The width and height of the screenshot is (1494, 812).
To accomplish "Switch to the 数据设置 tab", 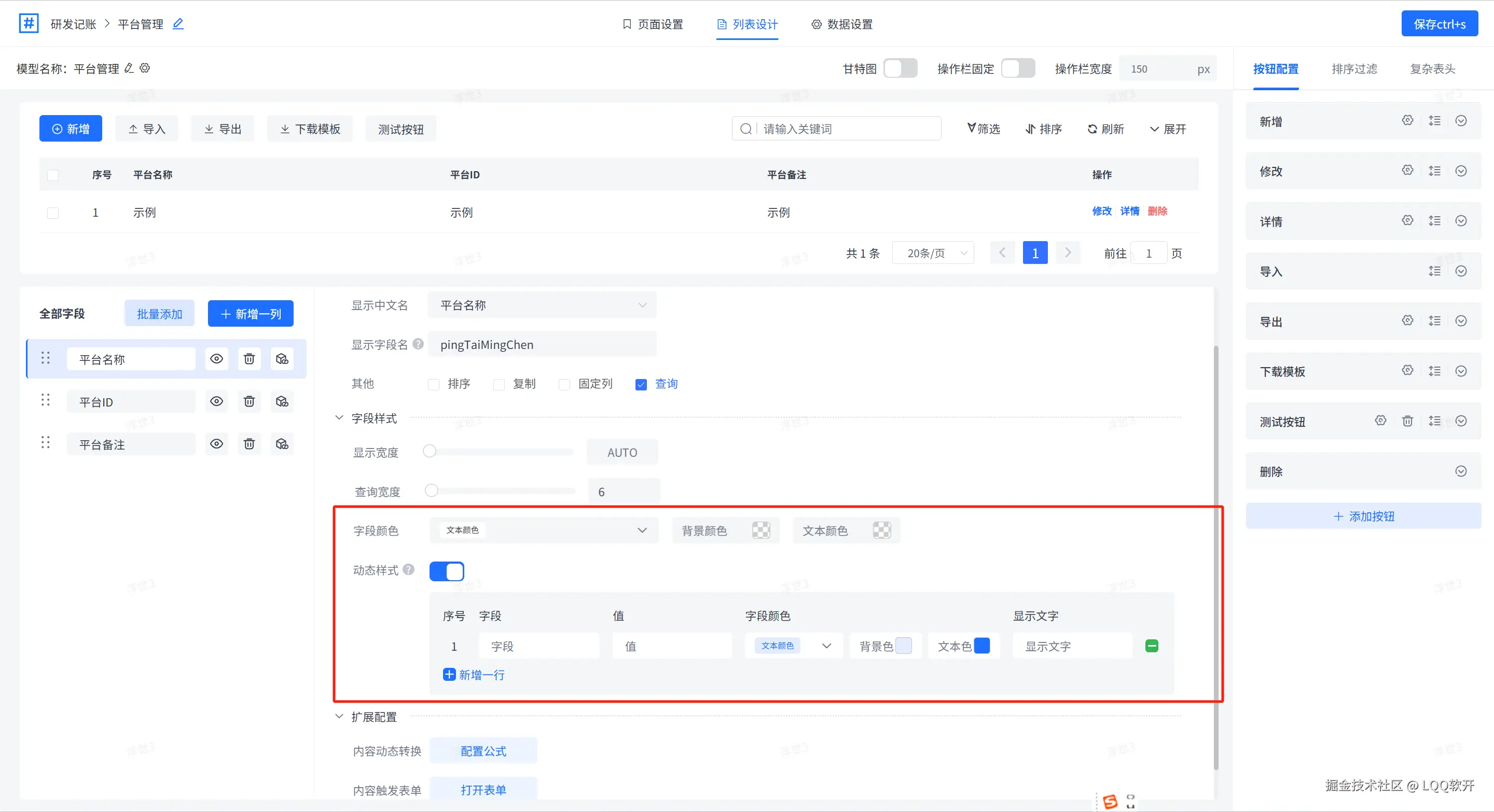I will coord(842,24).
